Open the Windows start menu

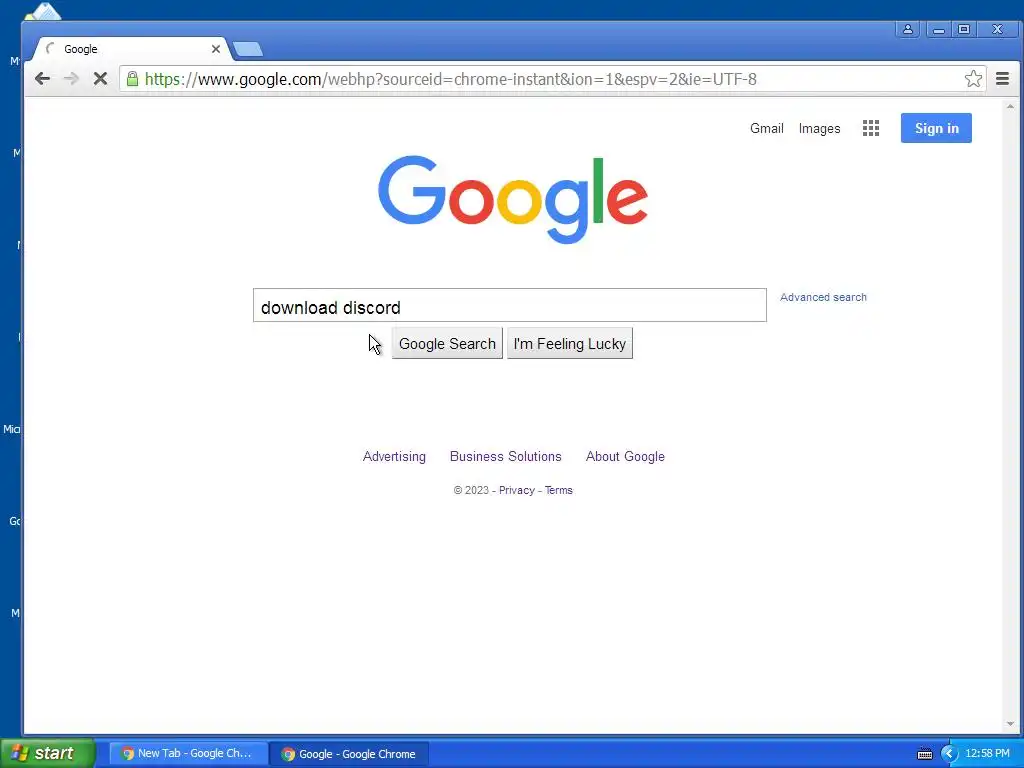click(47, 753)
